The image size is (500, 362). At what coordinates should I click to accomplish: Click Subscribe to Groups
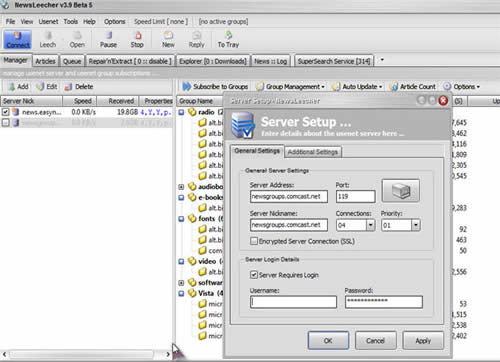click(x=215, y=87)
